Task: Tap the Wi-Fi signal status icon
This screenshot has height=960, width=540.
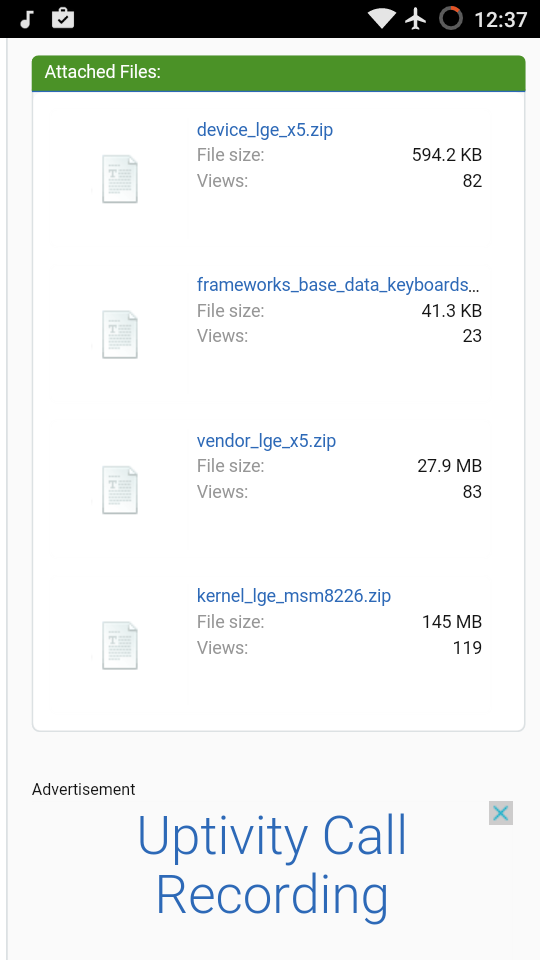Action: click(x=382, y=19)
